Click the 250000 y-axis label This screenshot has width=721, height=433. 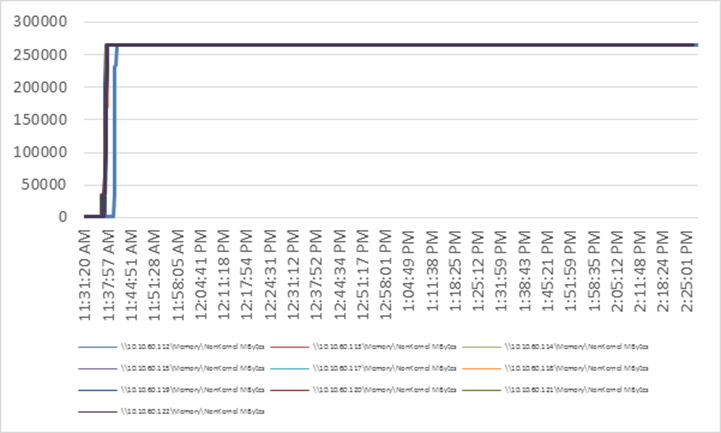pos(40,55)
